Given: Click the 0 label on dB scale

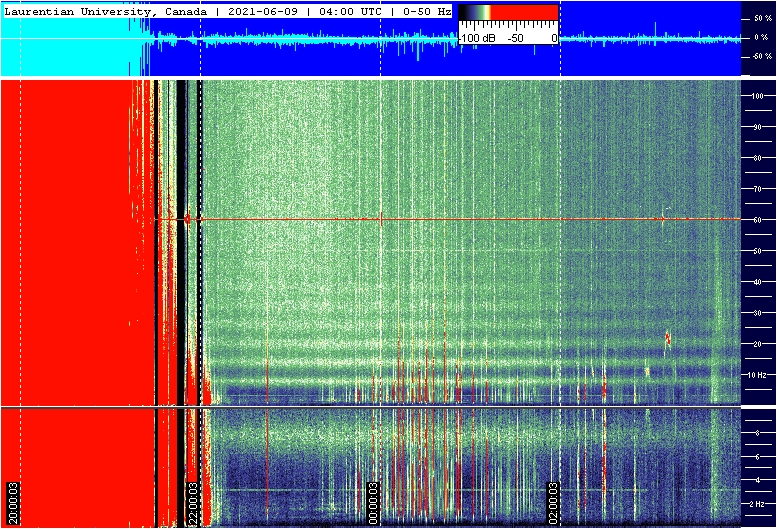Looking at the screenshot, I should (554, 38).
